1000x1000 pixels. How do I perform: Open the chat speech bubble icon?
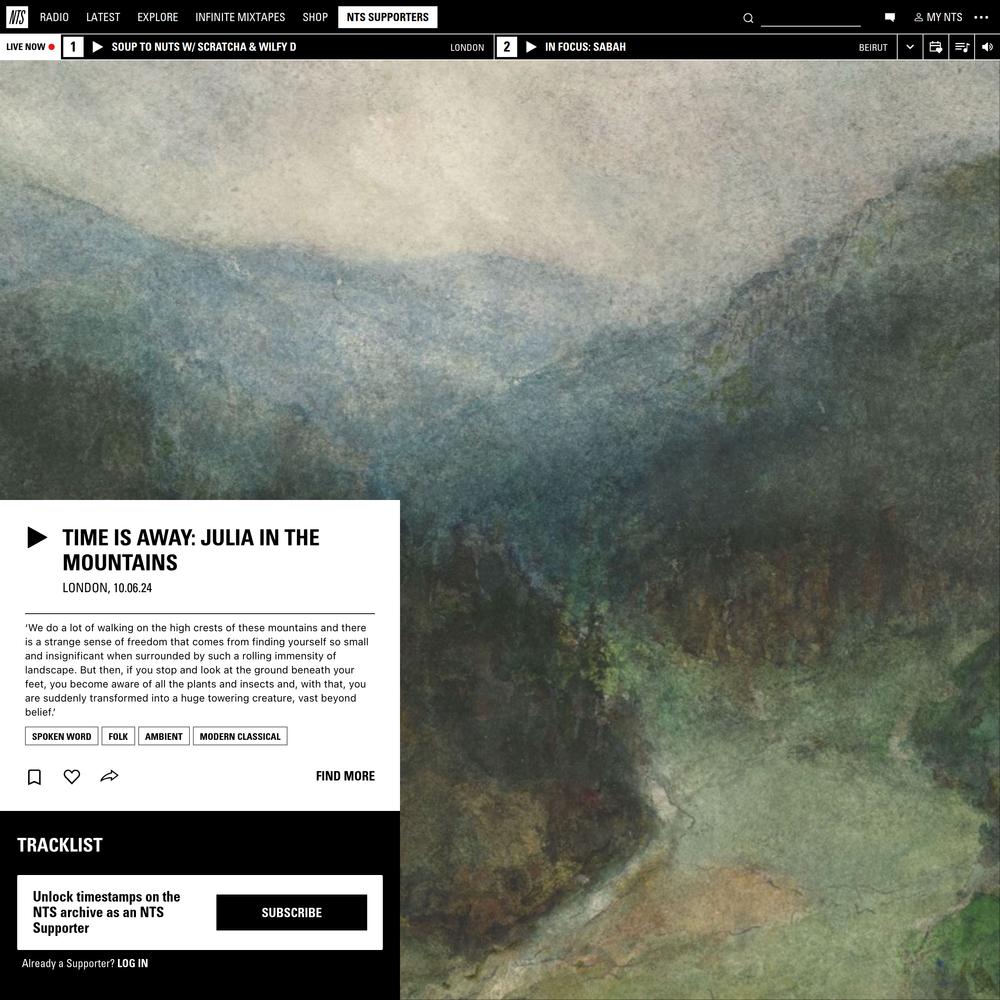click(890, 18)
